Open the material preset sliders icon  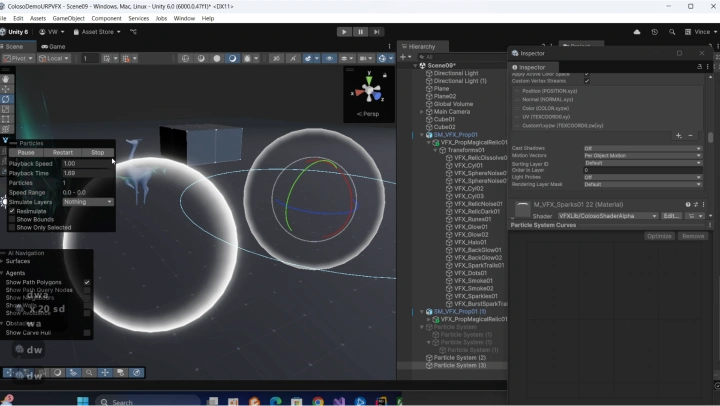pyautogui.click(x=696, y=204)
